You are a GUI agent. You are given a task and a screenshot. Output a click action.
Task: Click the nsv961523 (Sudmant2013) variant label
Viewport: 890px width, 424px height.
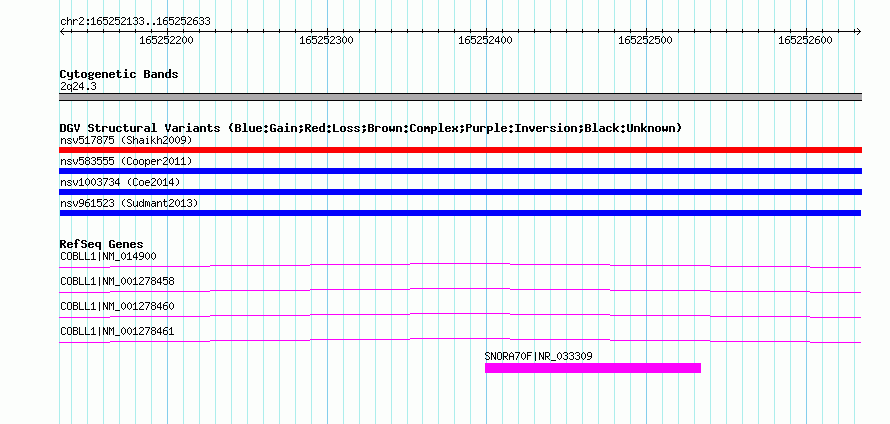pos(129,203)
